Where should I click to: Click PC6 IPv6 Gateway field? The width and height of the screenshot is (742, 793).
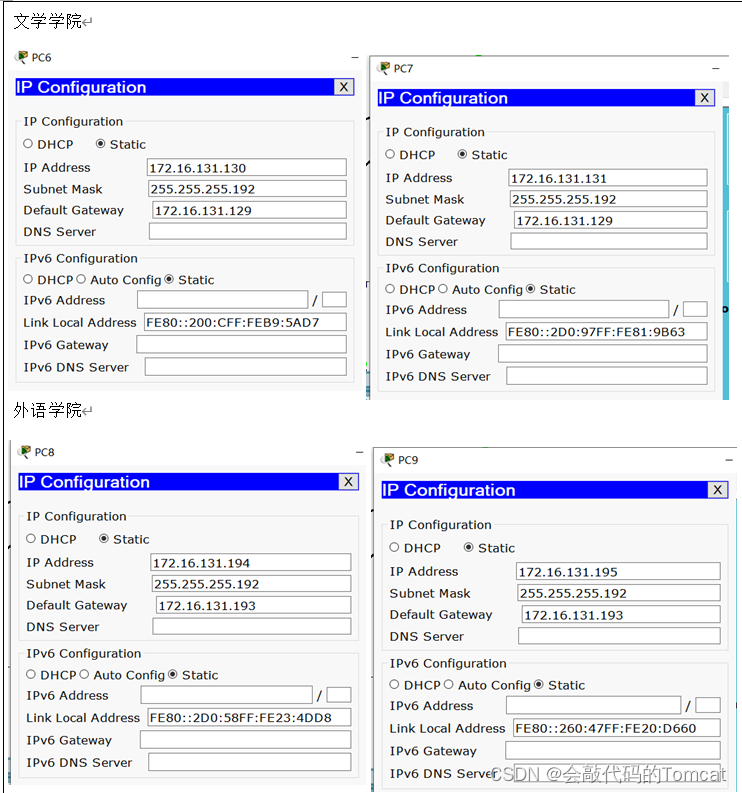pos(241,344)
